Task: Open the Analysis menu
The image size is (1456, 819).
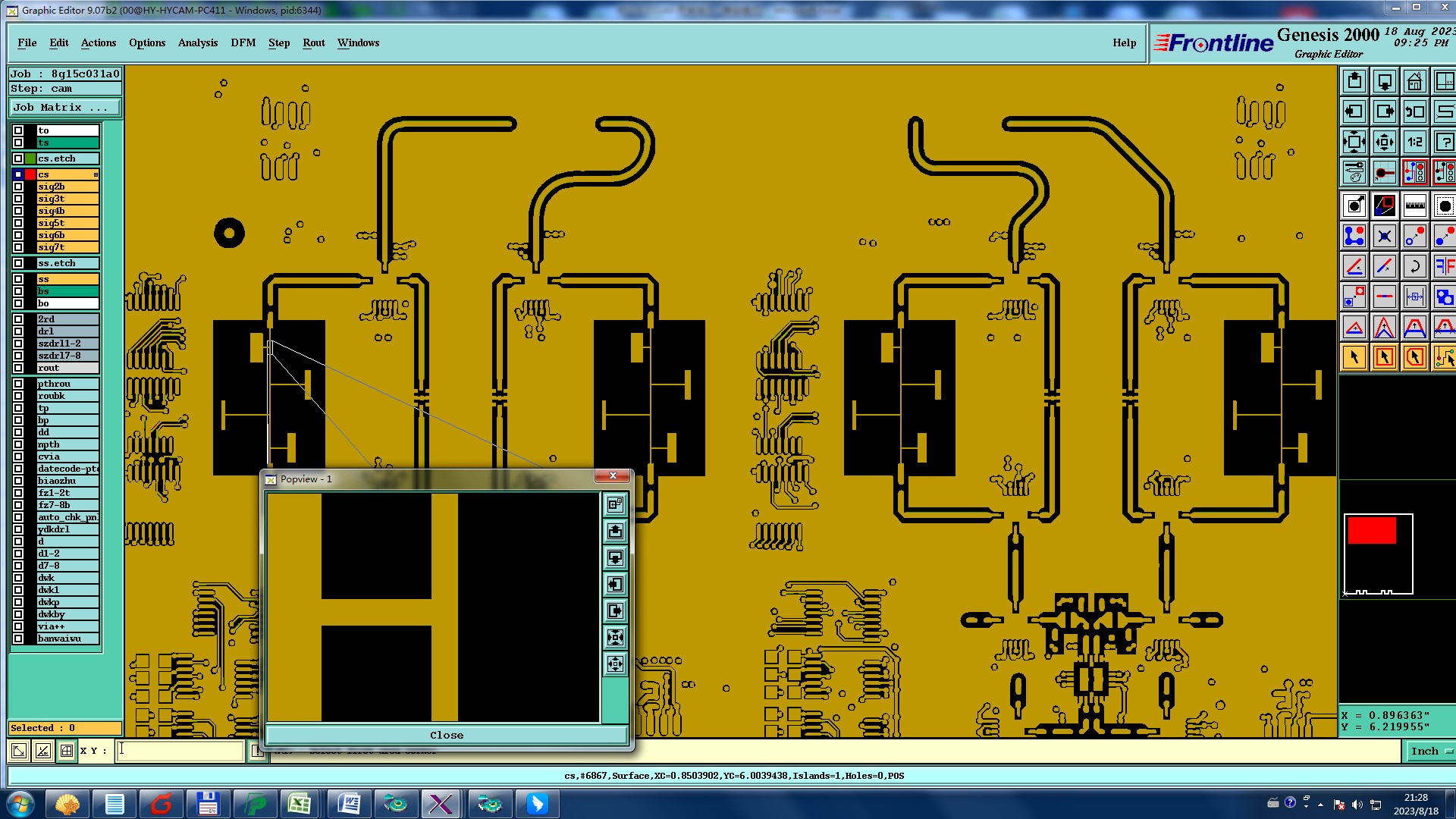Action: [197, 43]
